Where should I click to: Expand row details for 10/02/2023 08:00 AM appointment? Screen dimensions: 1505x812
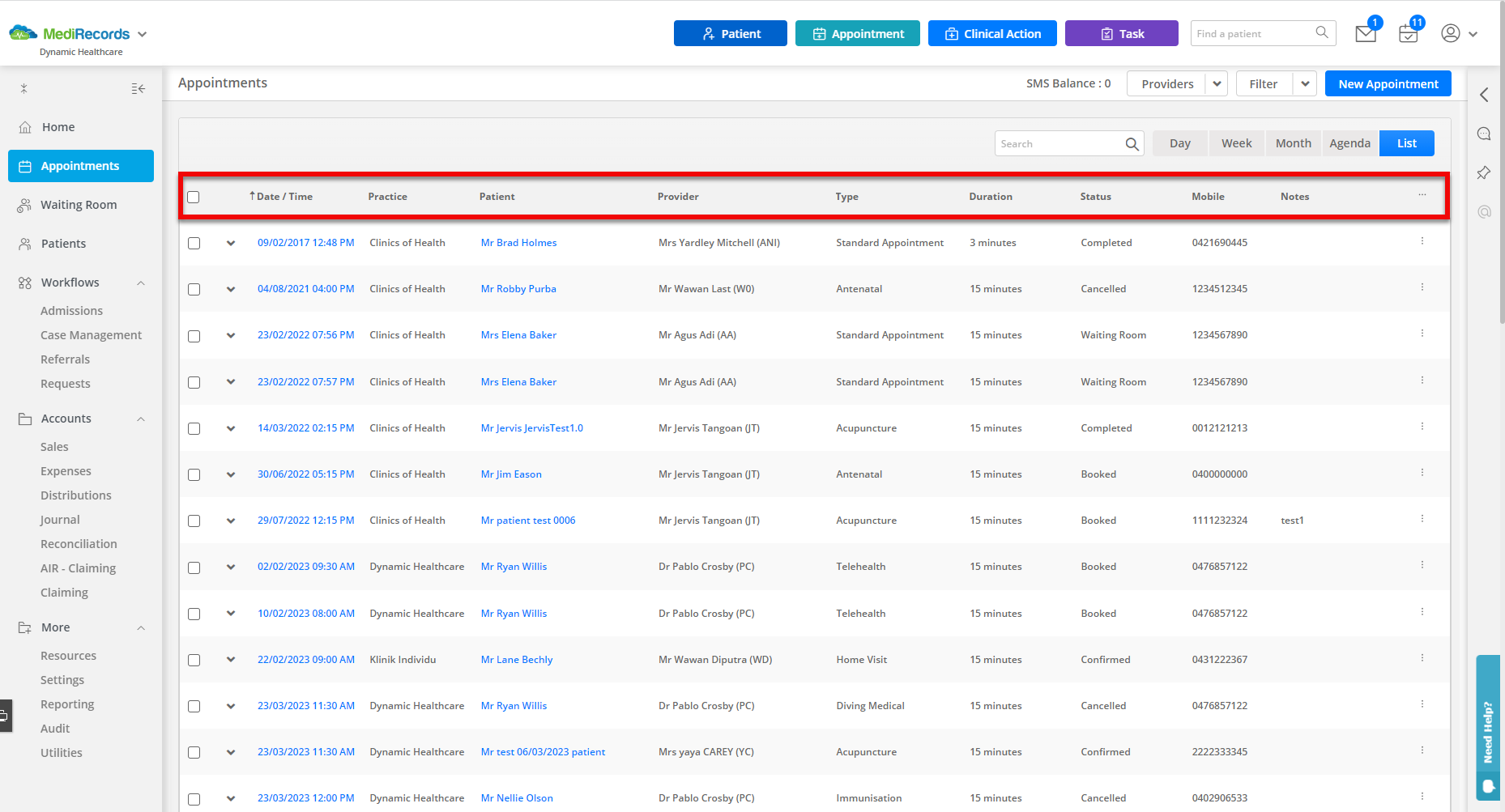(231, 614)
